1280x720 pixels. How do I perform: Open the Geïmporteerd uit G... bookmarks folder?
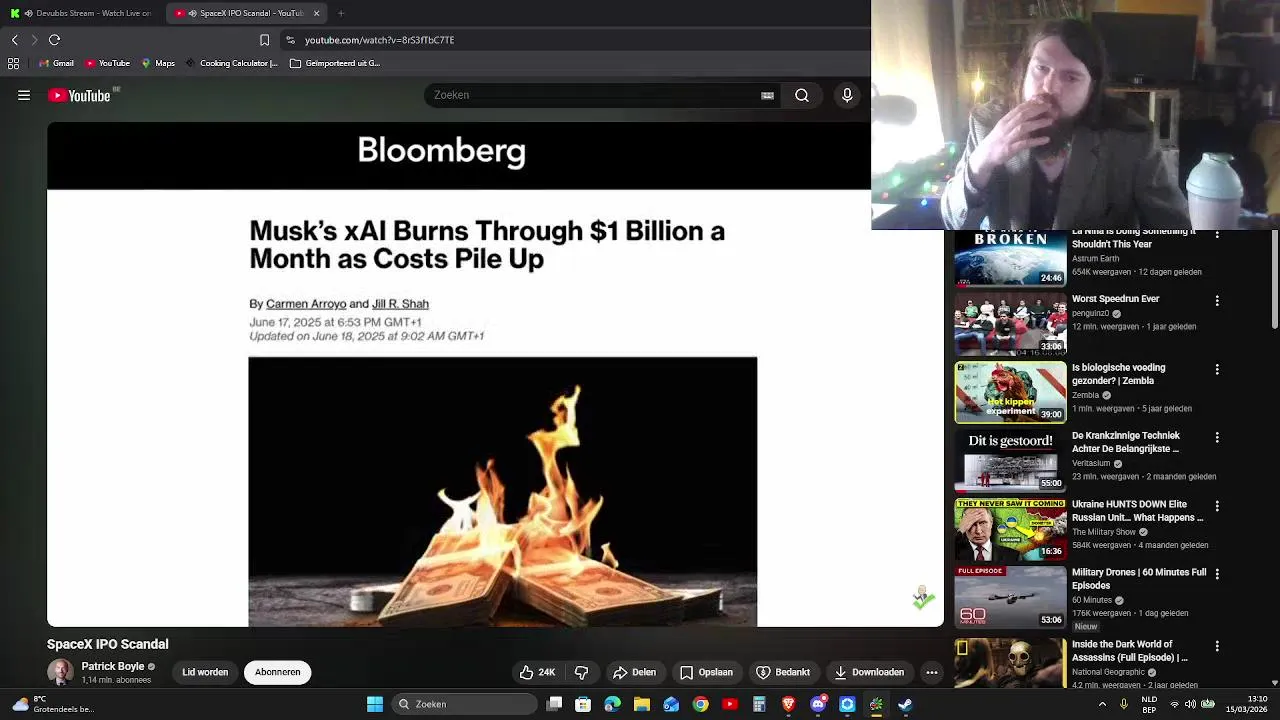coord(335,63)
